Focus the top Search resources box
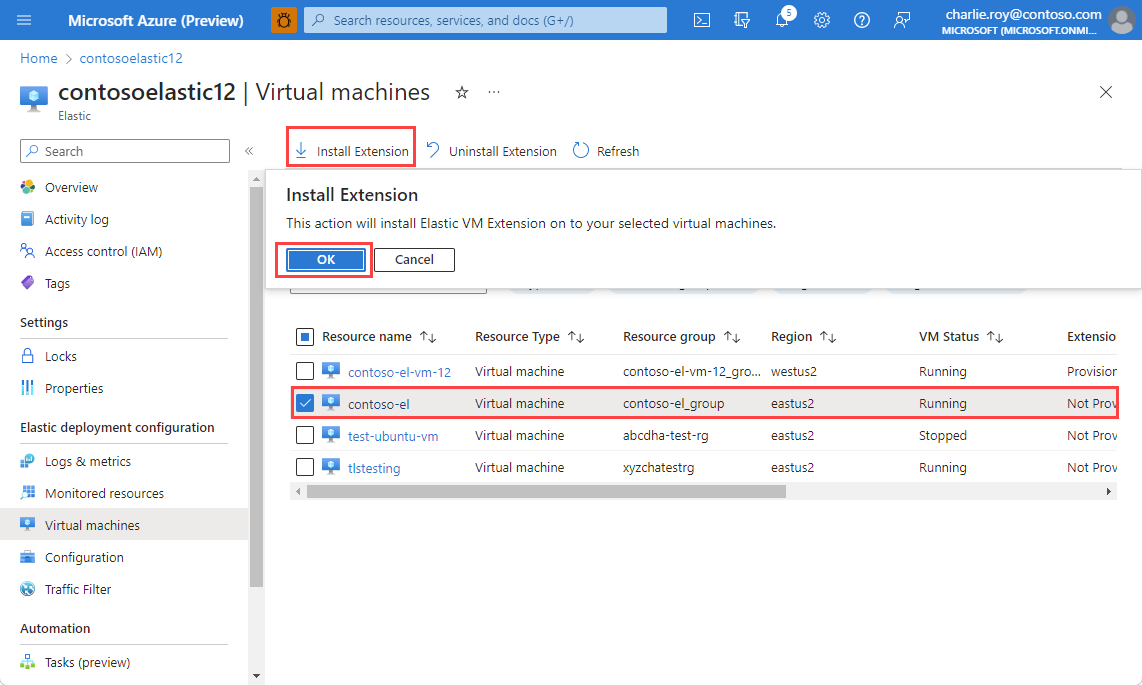Viewport: 1142px width, 685px height. point(485,20)
